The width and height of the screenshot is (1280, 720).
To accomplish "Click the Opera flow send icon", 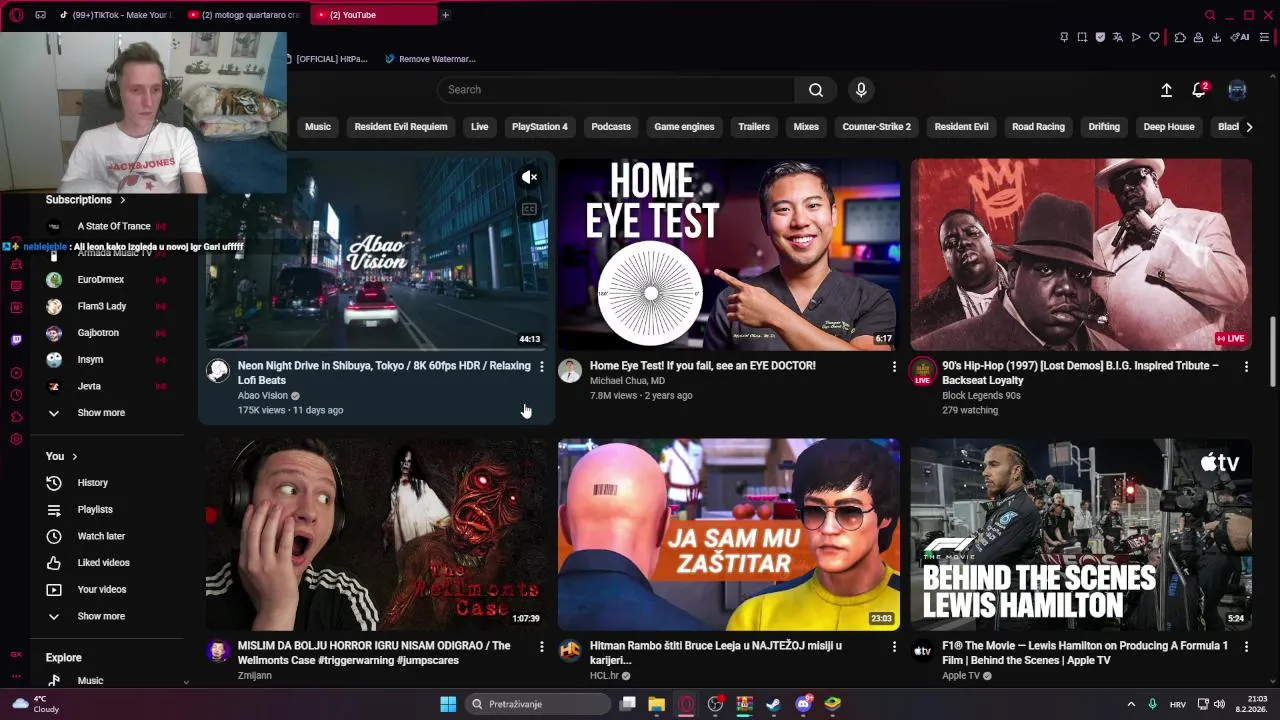I will (x=1136, y=37).
